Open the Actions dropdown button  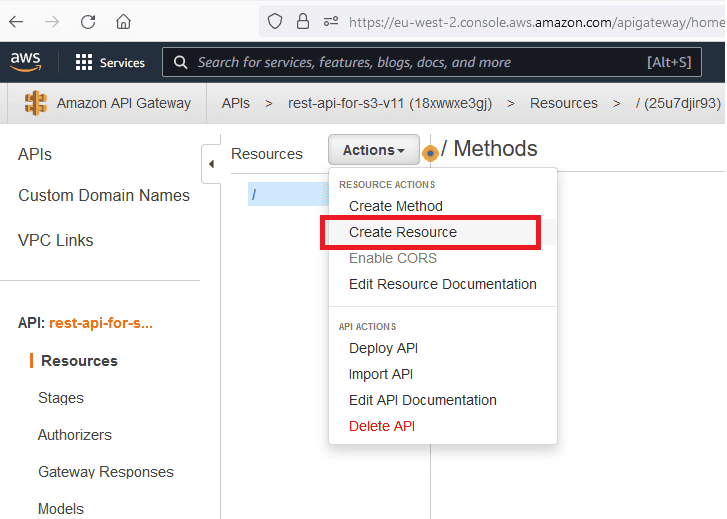(x=374, y=150)
